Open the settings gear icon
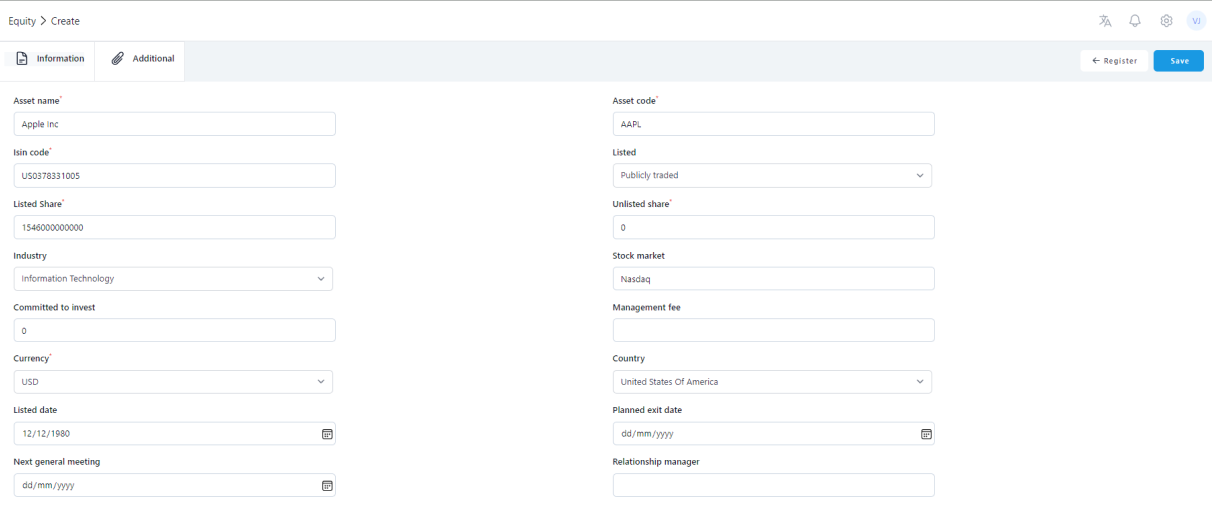Image resolution: width=1212 pixels, height=514 pixels. pos(1166,21)
